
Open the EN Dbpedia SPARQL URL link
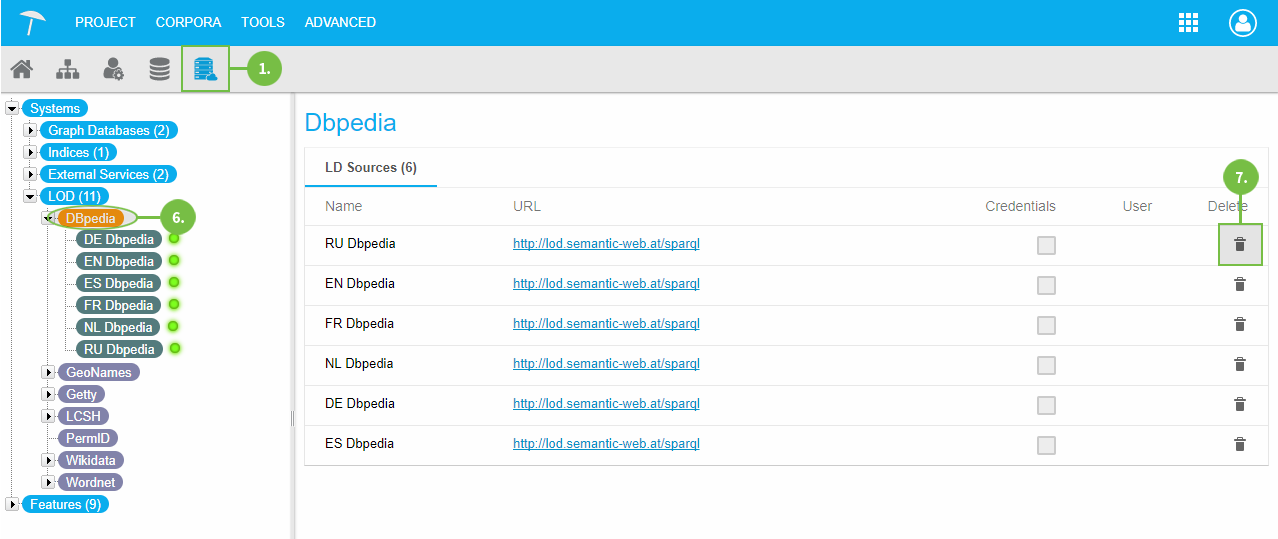point(606,284)
